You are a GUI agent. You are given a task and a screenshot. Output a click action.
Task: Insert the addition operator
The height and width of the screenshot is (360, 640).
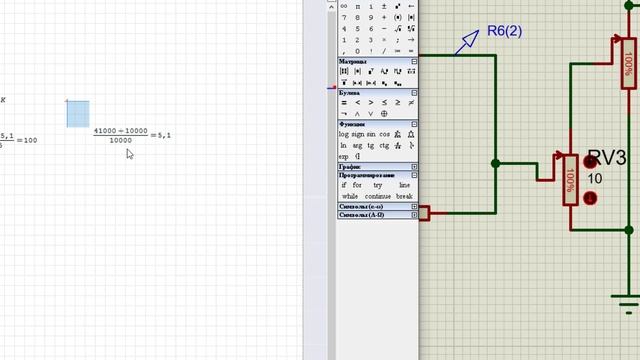coord(384,18)
